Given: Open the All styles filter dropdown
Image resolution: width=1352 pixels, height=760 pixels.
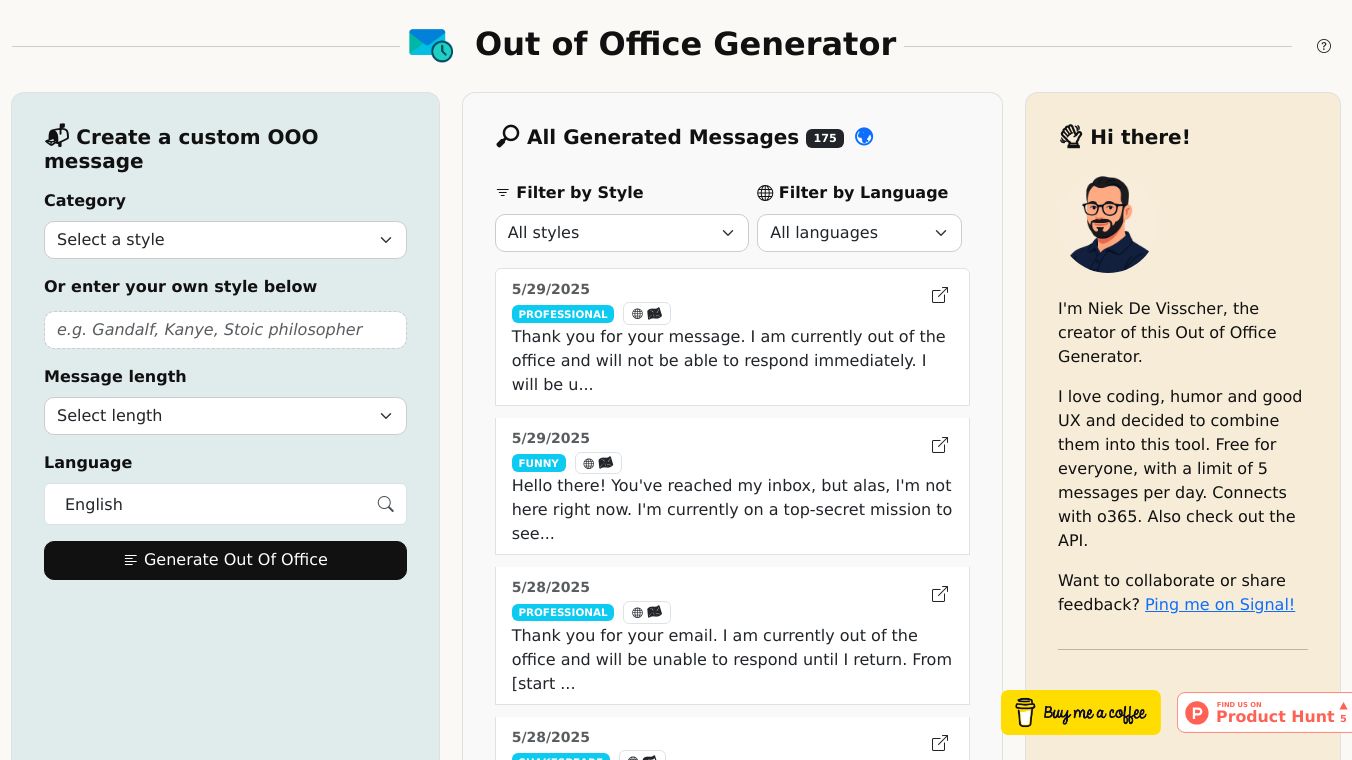Looking at the screenshot, I should (x=621, y=233).
